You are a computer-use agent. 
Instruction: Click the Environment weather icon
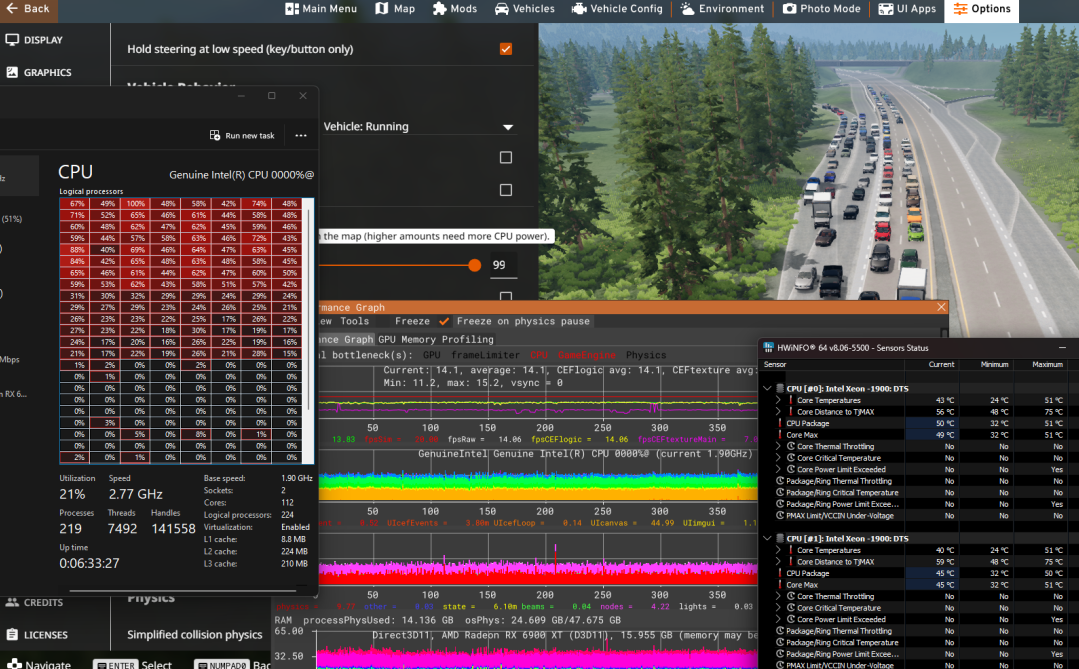(687, 9)
